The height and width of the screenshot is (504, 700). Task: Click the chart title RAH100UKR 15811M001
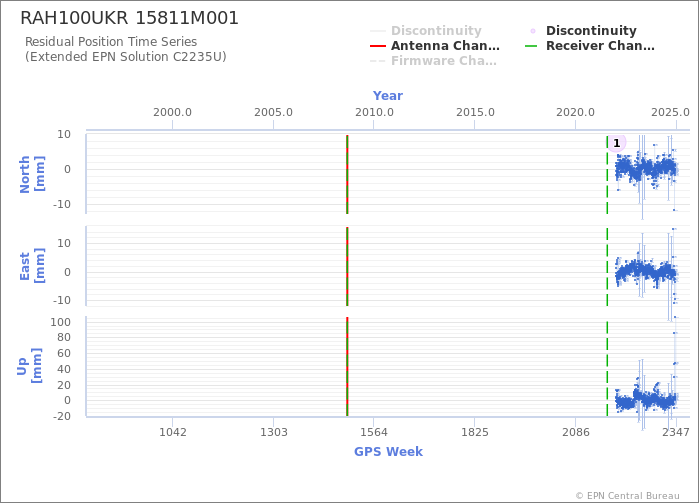[x=129, y=18]
